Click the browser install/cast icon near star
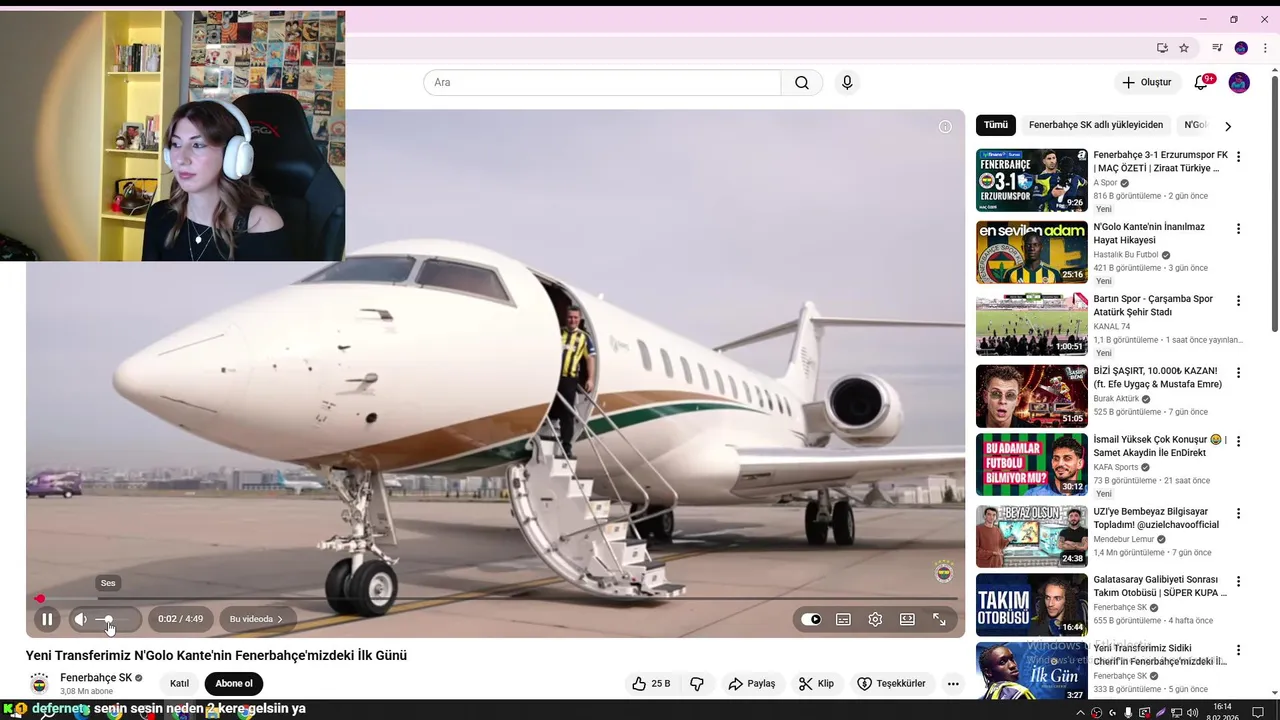 (1162, 48)
